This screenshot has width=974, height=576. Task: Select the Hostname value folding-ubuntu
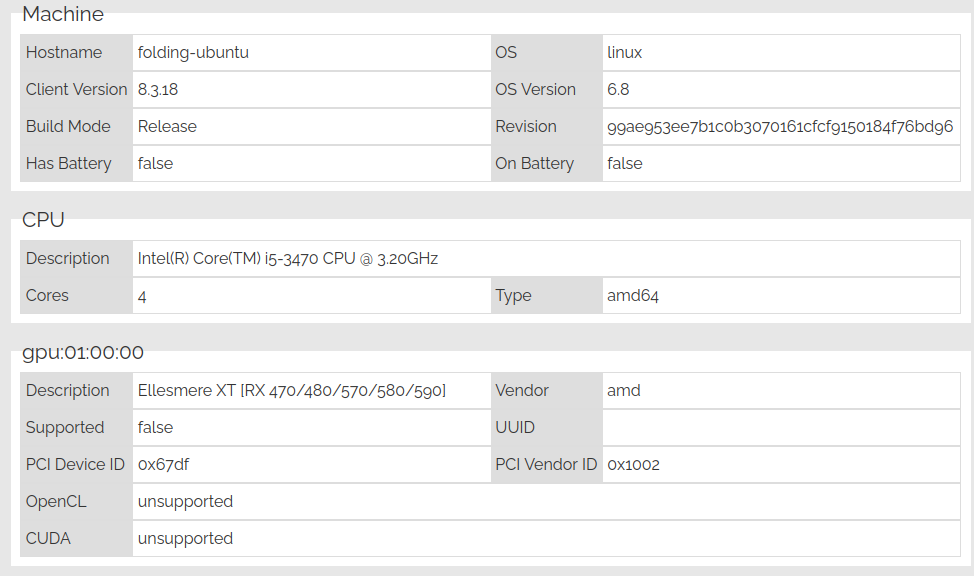tap(193, 53)
